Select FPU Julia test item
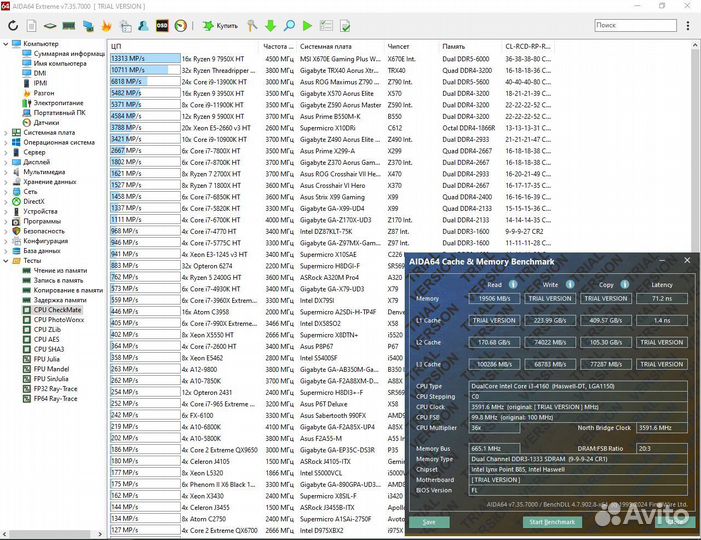 (48, 358)
